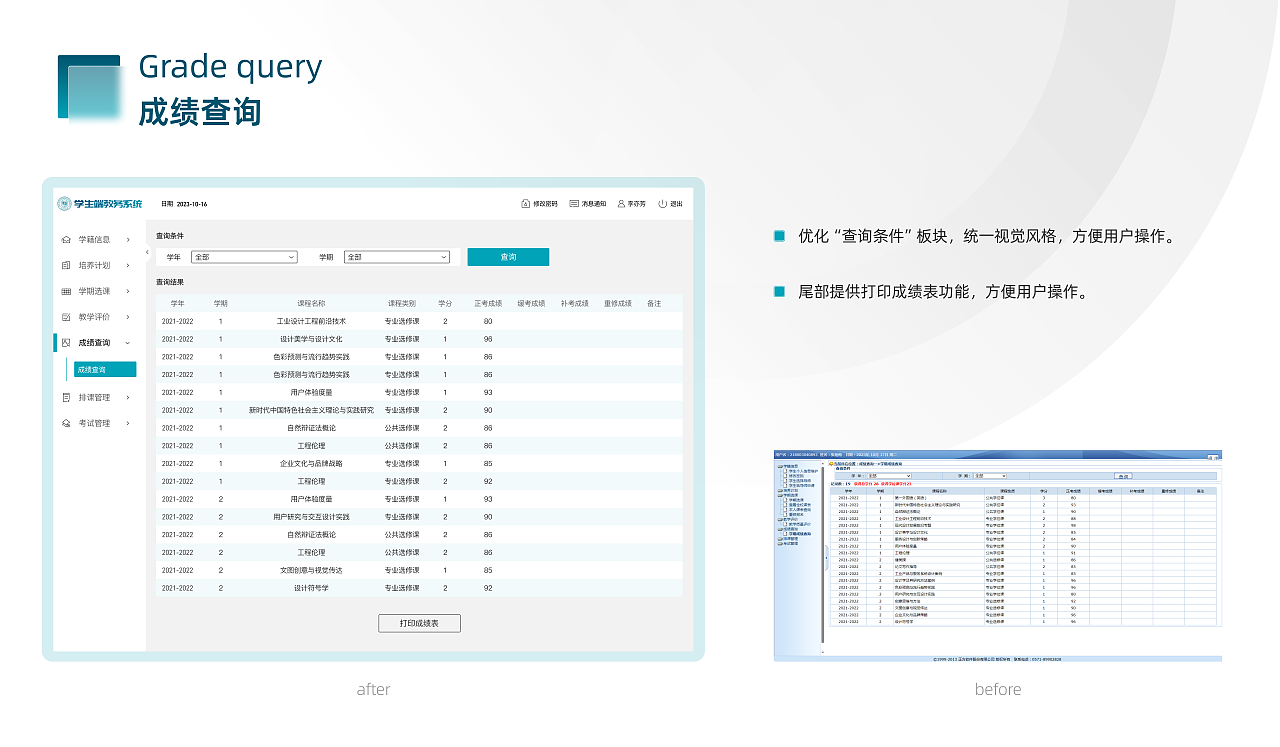Open 考试管理 menu label
Viewport: 1280px width, 747px height.
(94, 423)
